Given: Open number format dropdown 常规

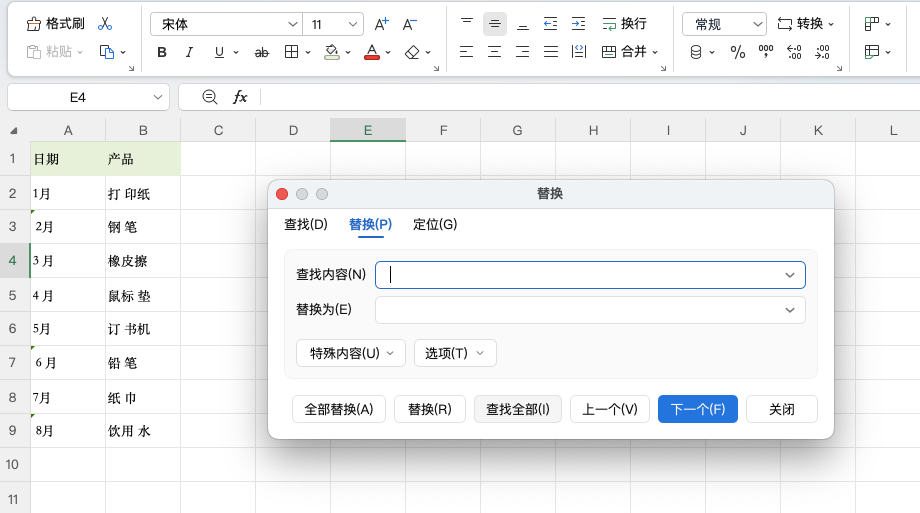Looking at the screenshot, I should click(757, 24).
